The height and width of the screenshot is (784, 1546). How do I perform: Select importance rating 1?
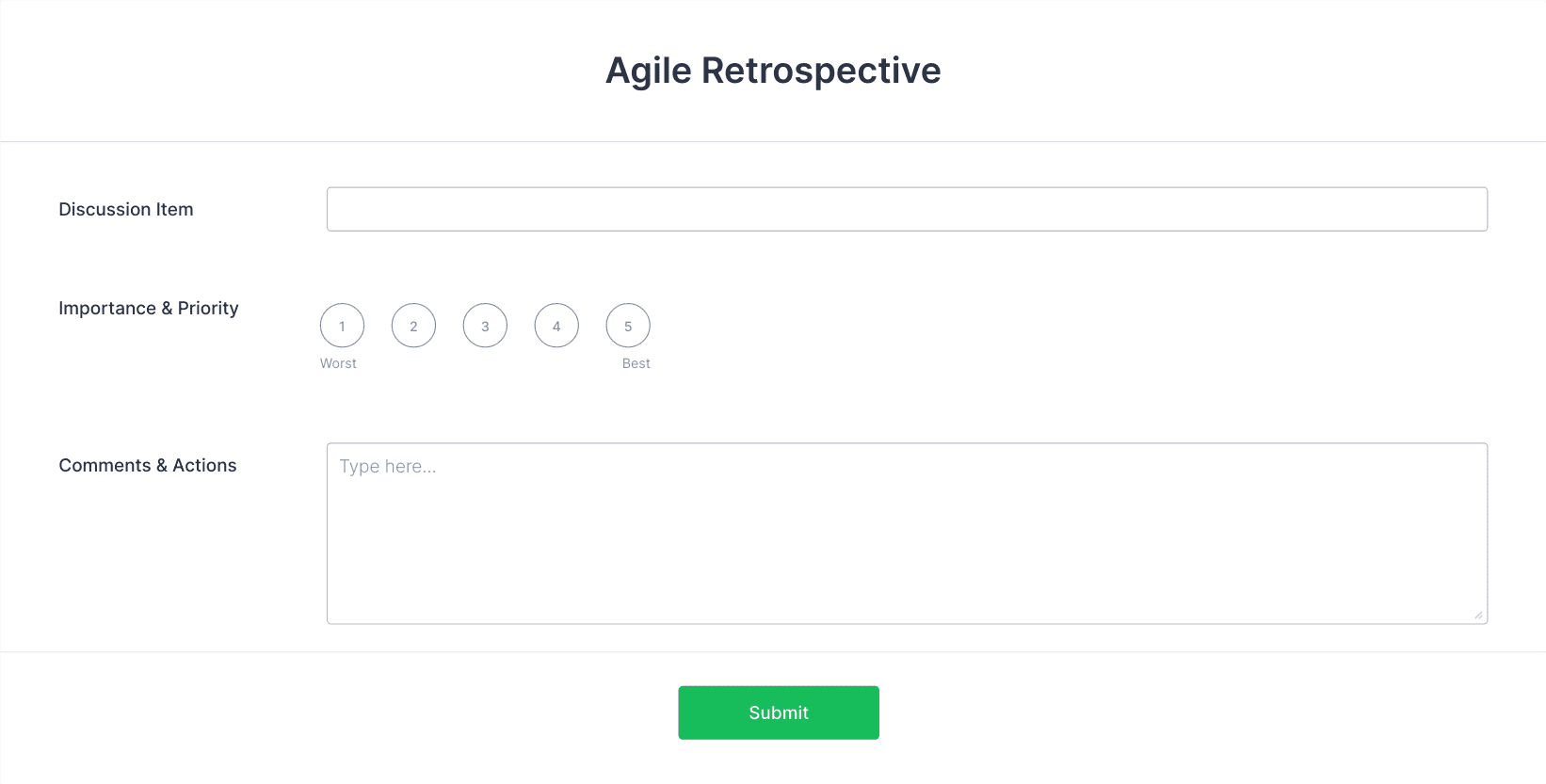click(x=342, y=326)
